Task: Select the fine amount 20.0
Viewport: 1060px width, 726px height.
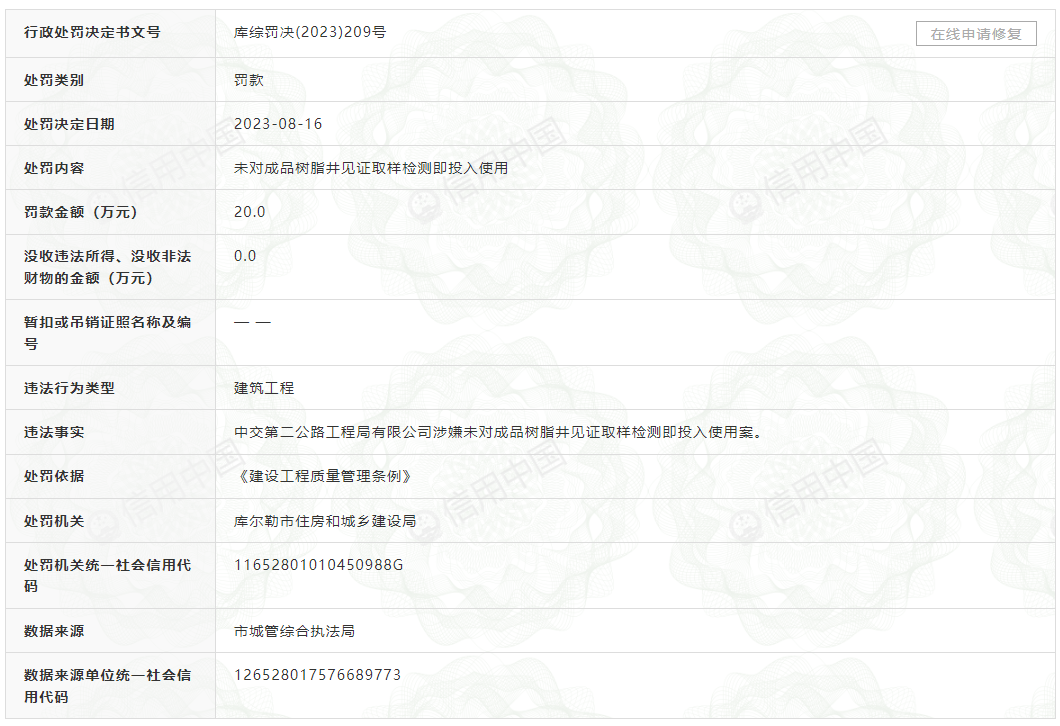Action: (x=249, y=212)
